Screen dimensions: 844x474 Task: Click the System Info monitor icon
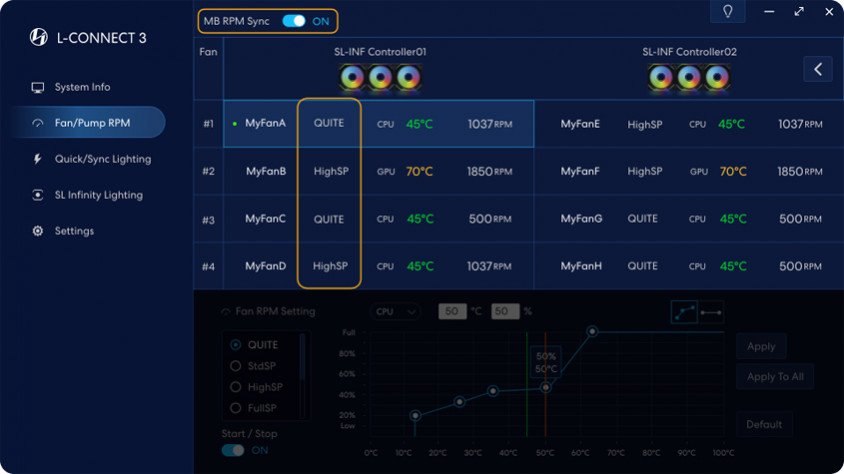[38, 87]
